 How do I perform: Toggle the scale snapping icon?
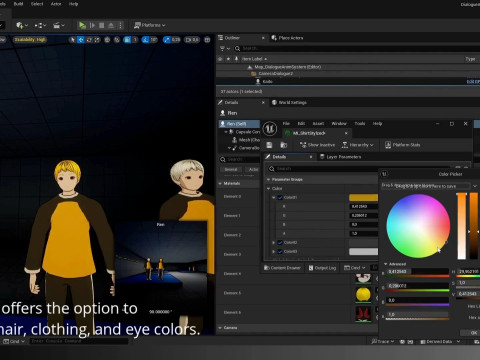click(166, 40)
